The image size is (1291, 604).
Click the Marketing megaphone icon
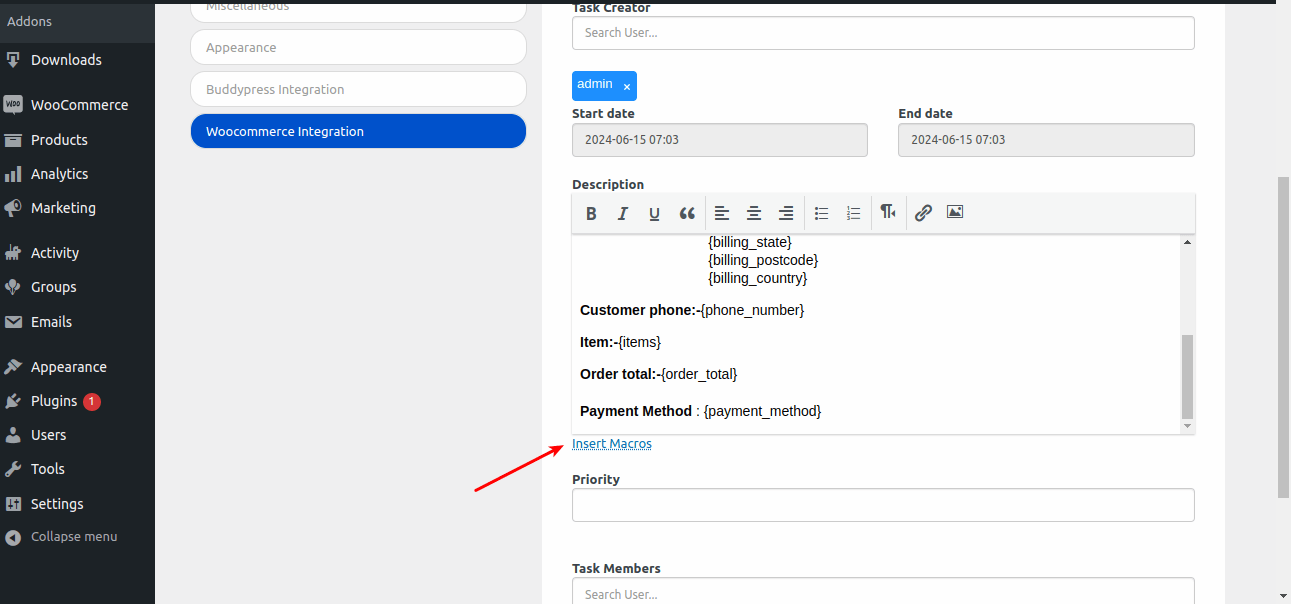point(13,208)
